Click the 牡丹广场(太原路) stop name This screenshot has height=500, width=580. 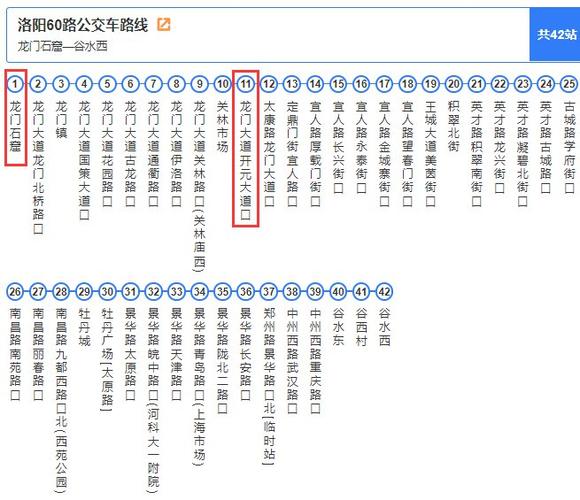(107, 359)
